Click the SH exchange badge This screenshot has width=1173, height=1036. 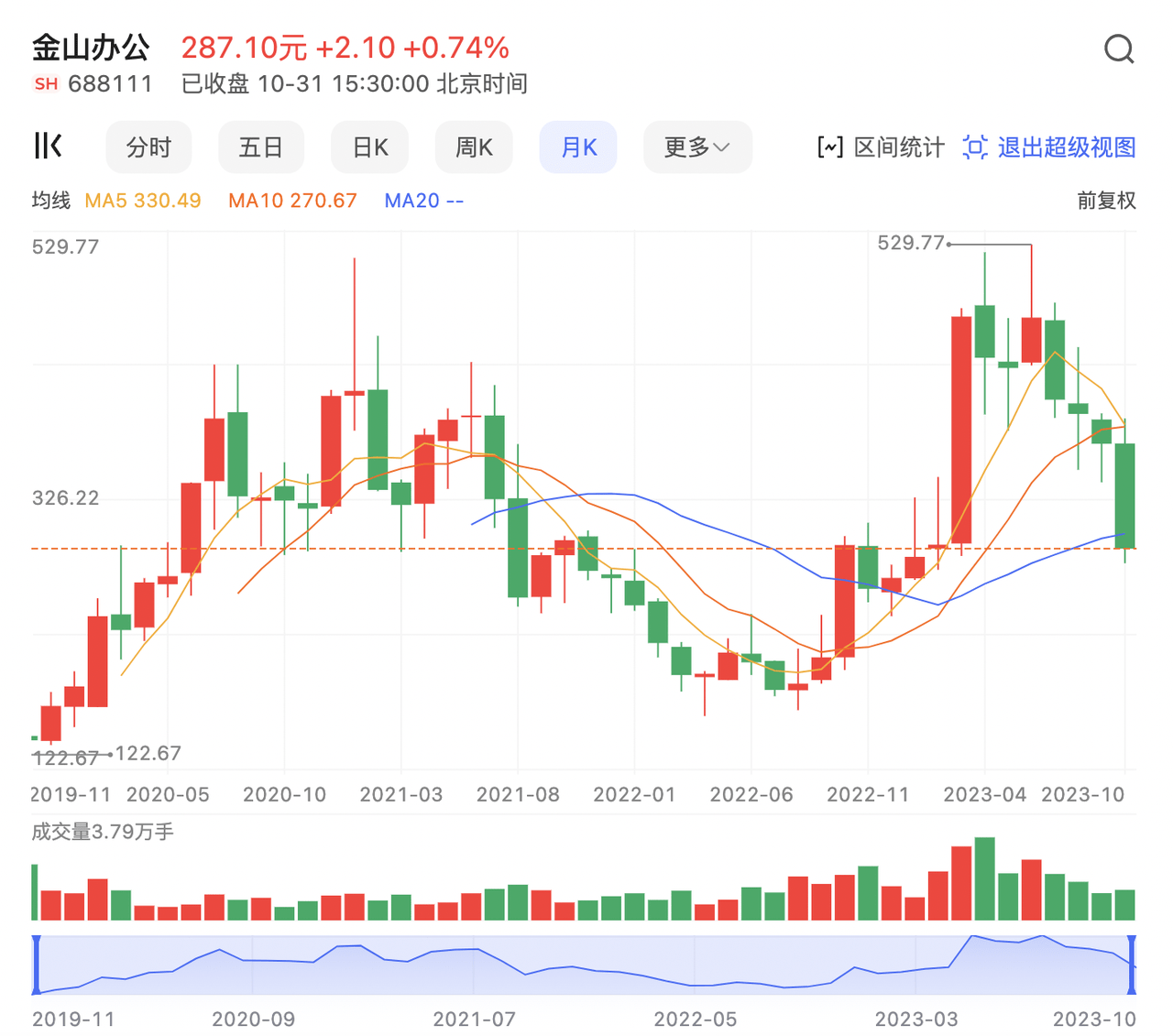click(46, 84)
